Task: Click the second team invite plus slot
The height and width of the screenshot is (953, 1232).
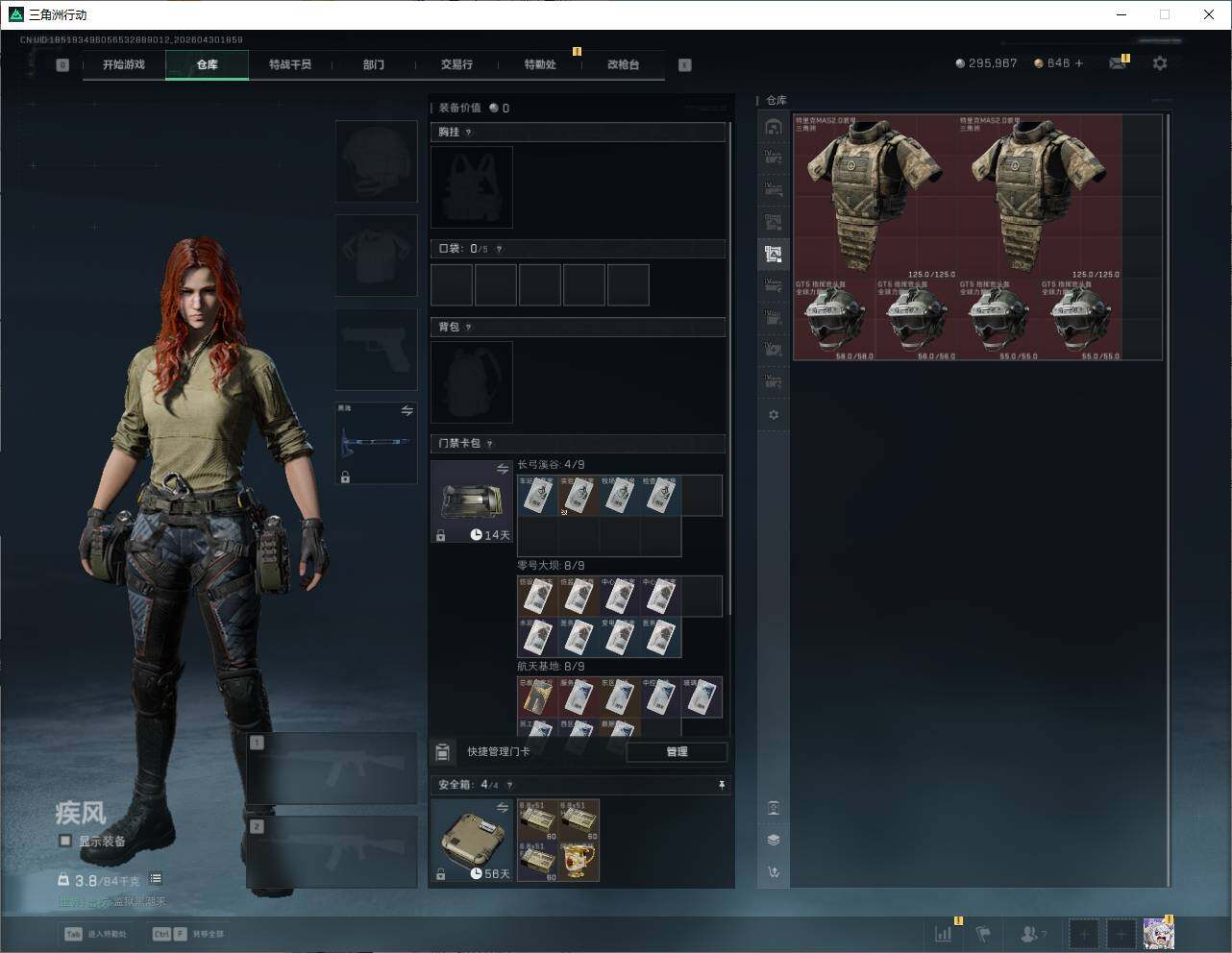Action: point(1121,933)
